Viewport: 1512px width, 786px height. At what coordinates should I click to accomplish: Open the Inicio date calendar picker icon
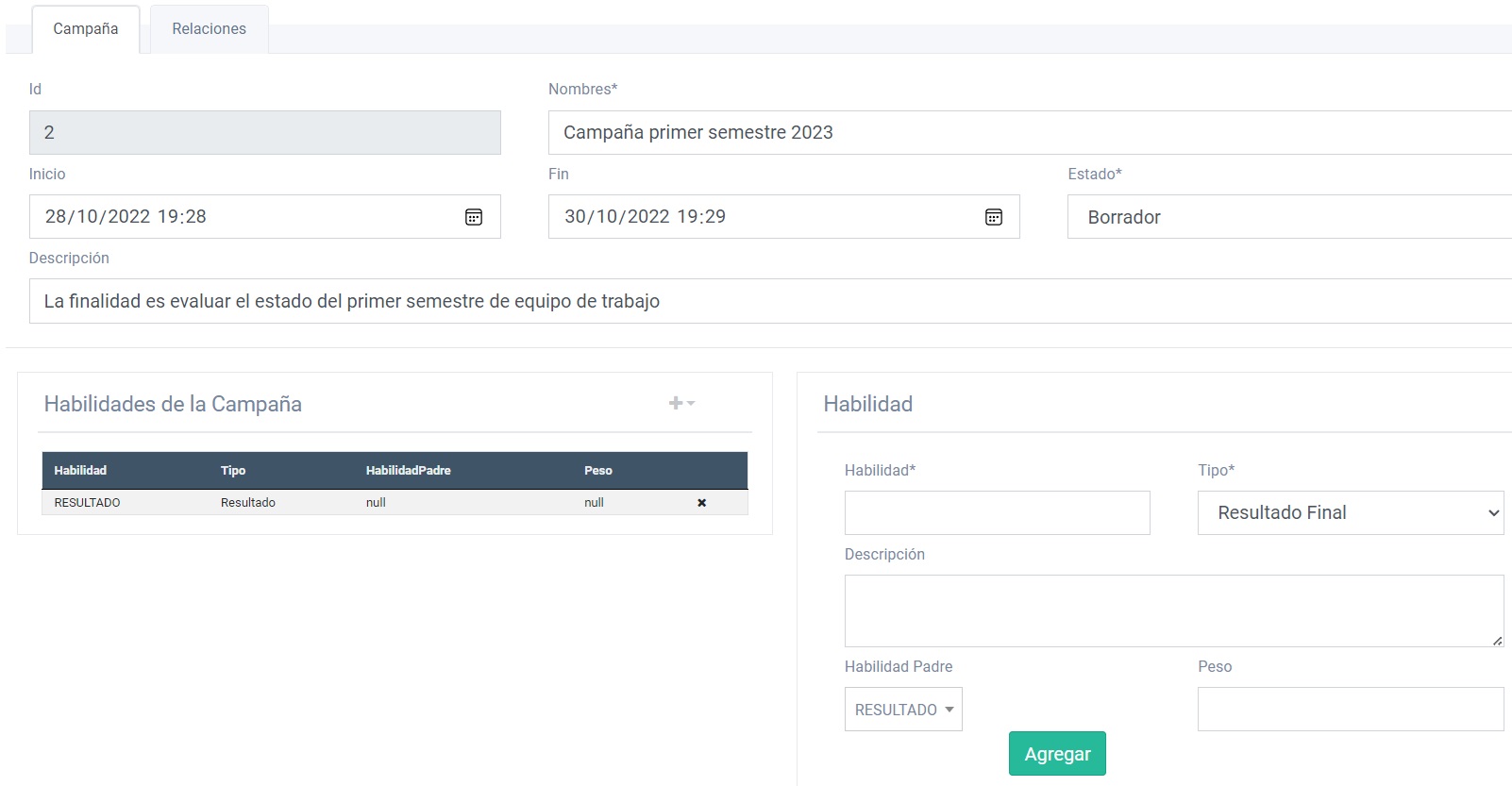[x=474, y=217]
